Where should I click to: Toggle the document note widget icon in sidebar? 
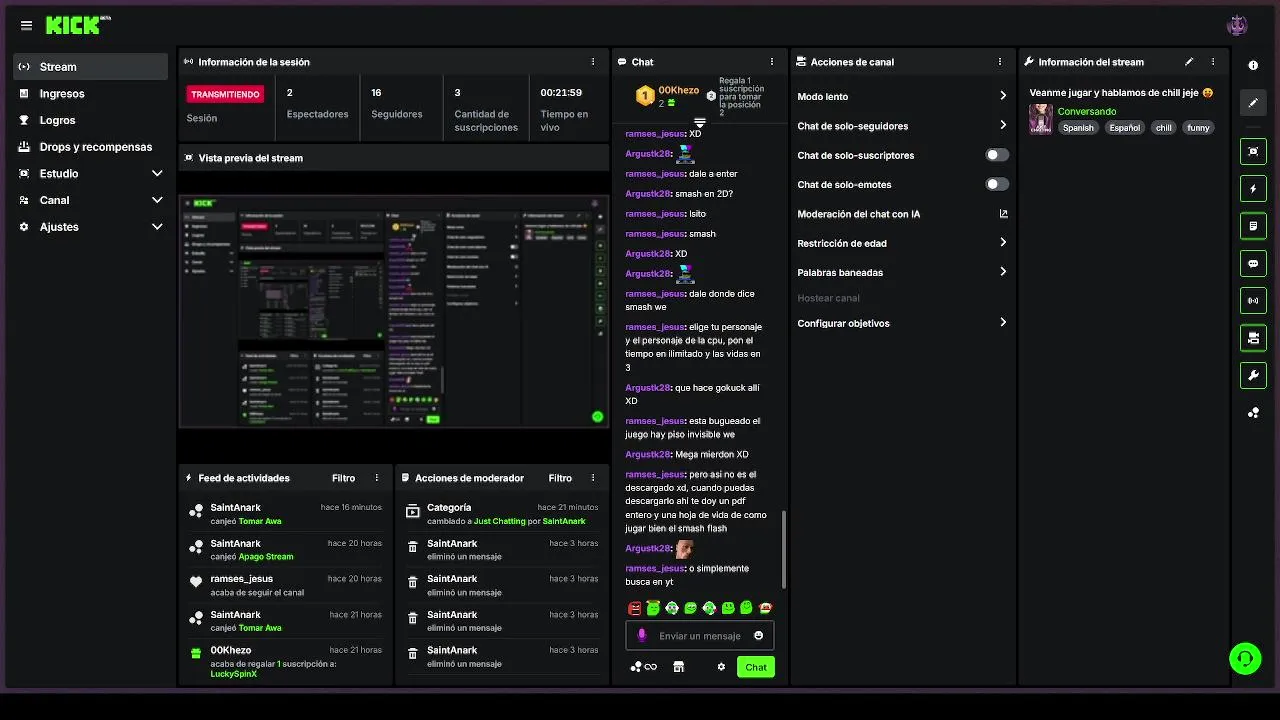pos(1253,226)
